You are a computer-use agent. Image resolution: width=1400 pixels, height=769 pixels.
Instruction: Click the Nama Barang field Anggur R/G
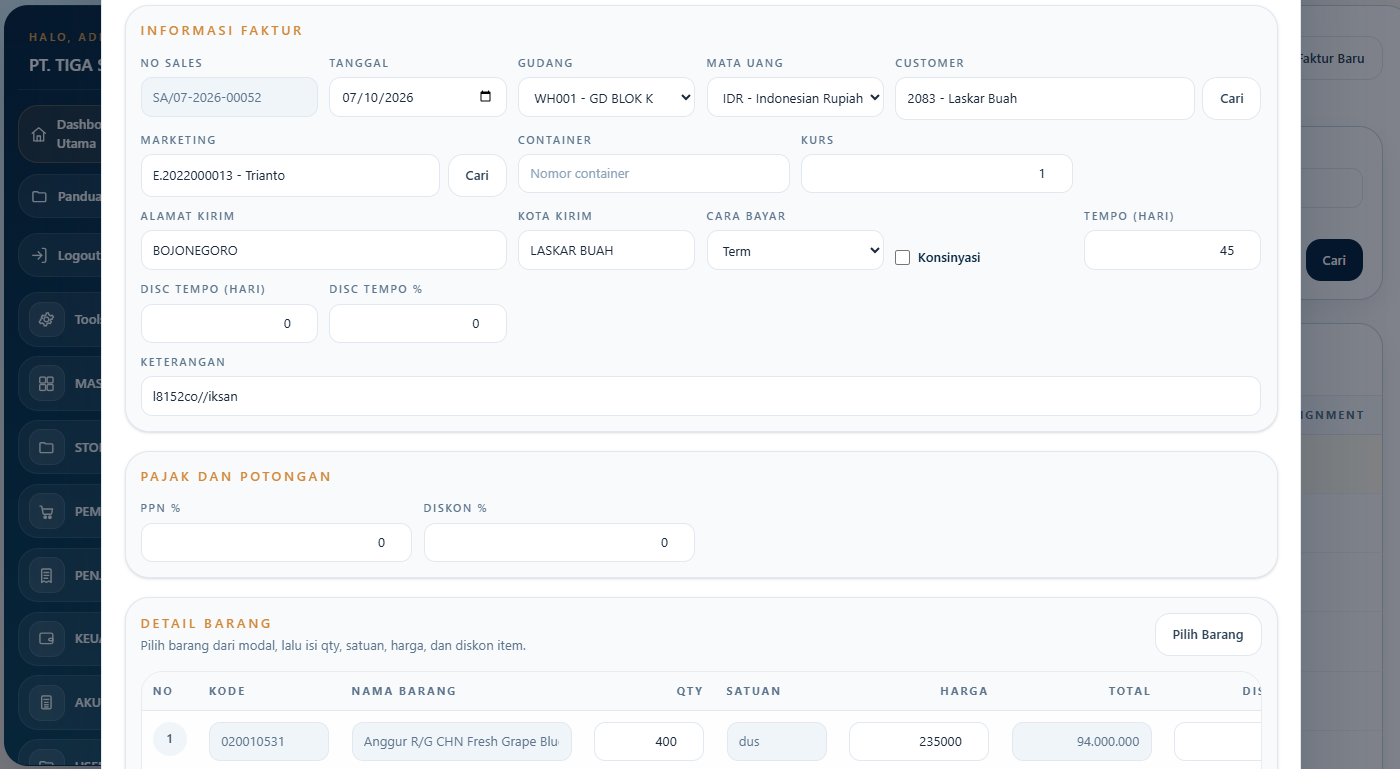pyautogui.click(x=462, y=741)
